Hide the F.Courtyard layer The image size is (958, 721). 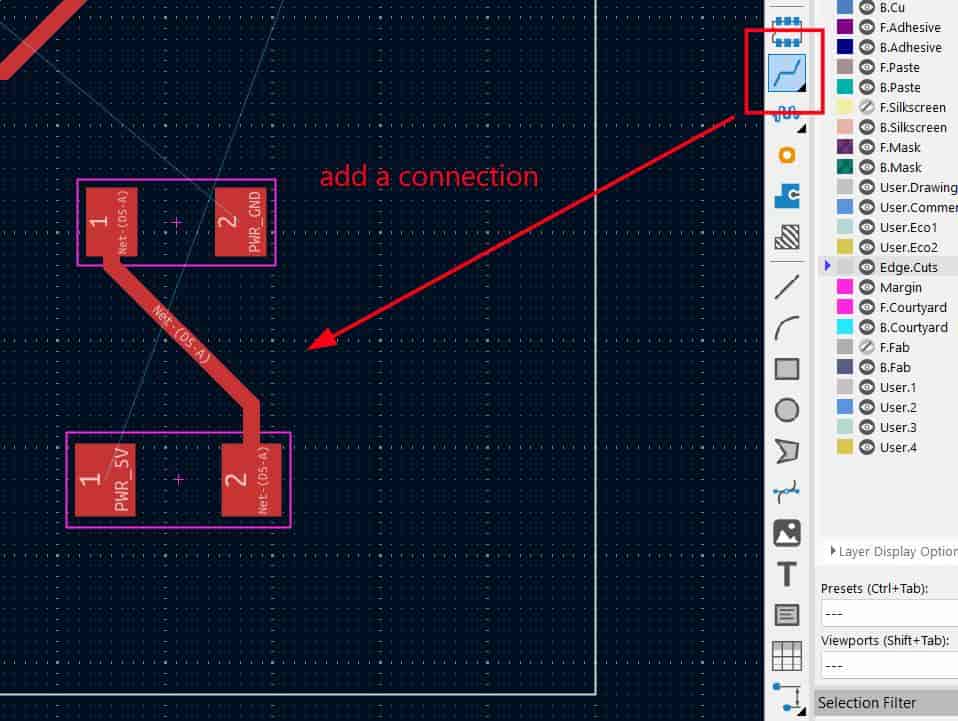867,307
